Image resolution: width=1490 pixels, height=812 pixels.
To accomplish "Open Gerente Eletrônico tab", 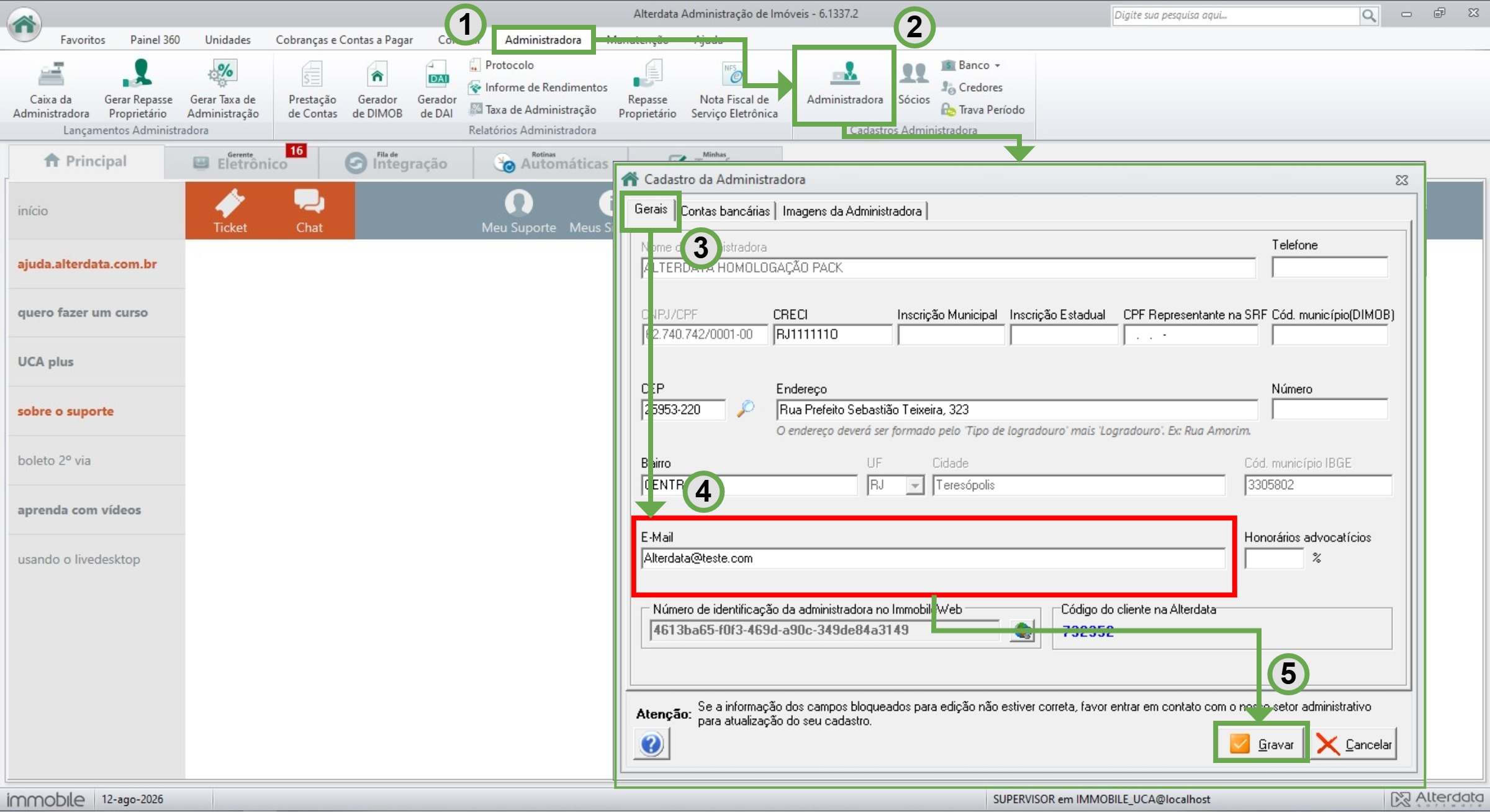I will 242,163.
